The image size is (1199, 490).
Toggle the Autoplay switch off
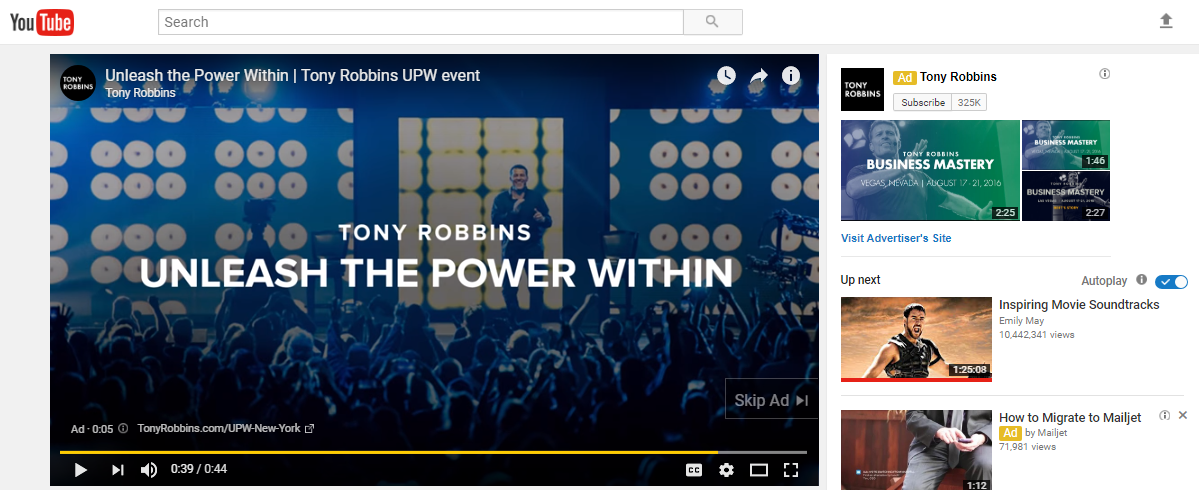(x=1171, y=282)
